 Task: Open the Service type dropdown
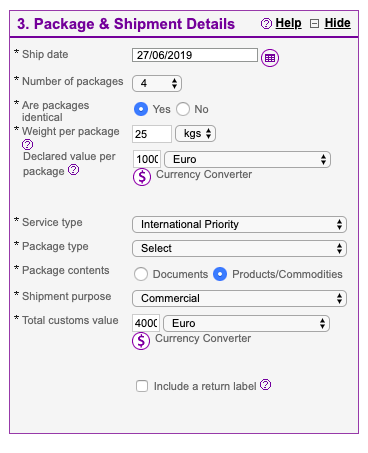tap(239, 224)
